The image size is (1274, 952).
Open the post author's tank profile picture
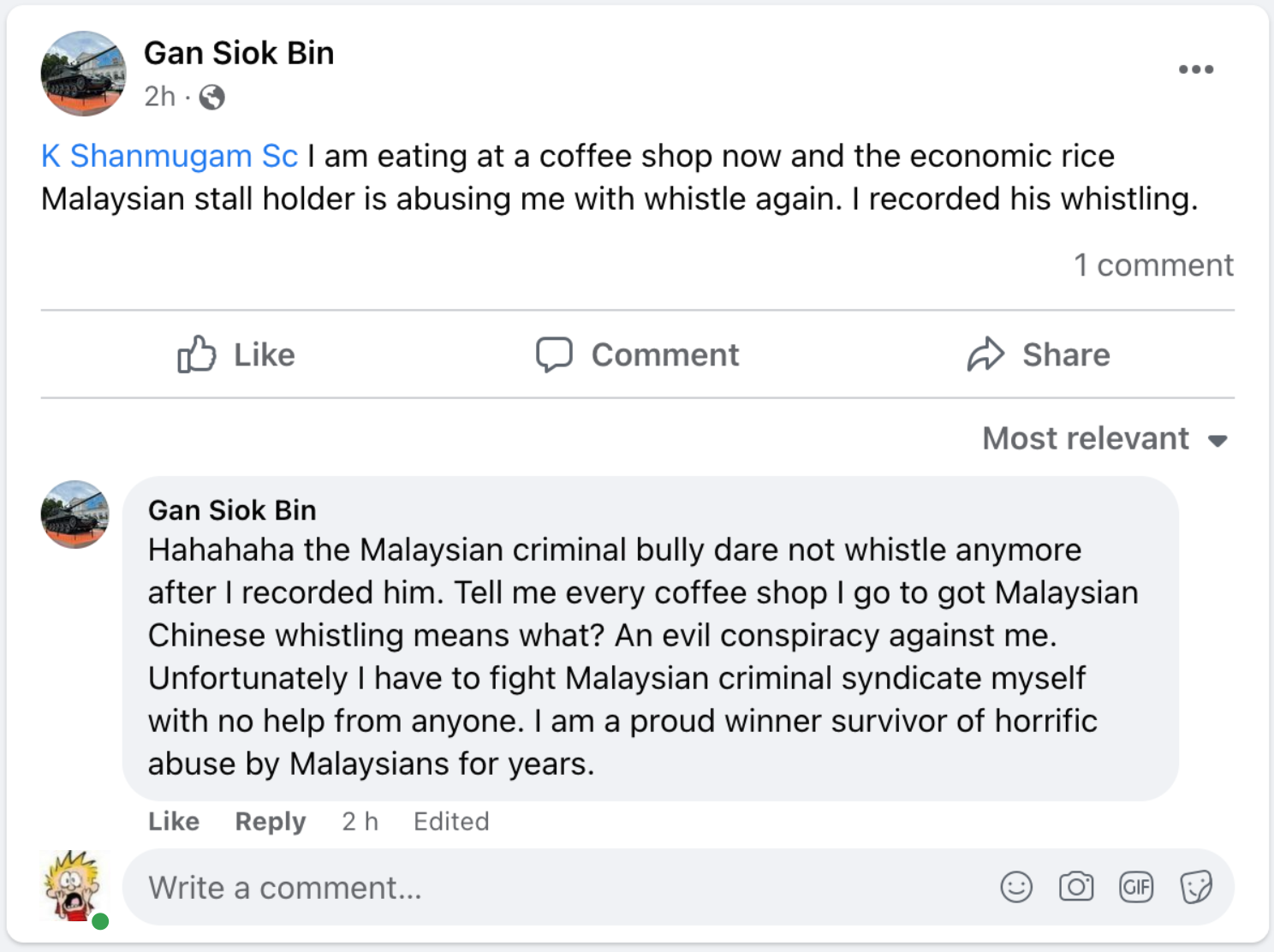pos(83,74)
